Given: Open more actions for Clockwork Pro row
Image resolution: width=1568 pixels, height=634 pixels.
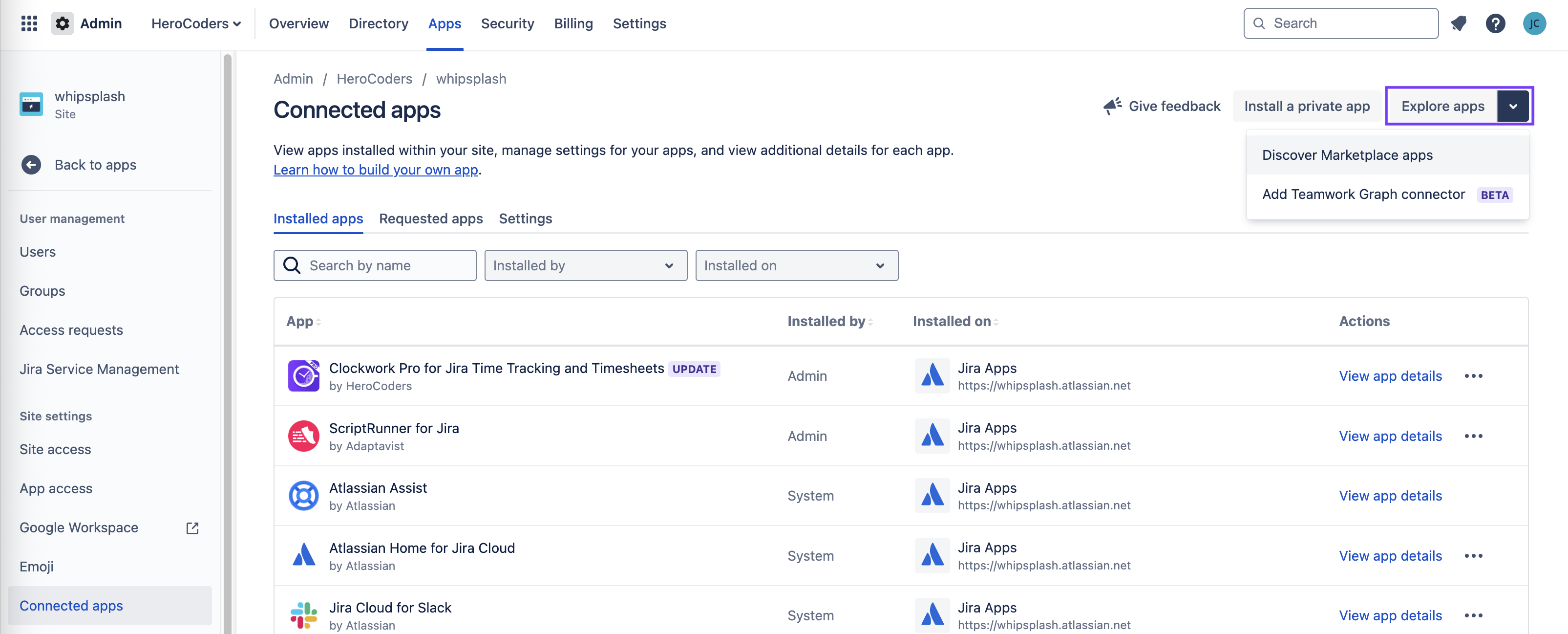Looking at the screenshot, I should (1473, 376).
